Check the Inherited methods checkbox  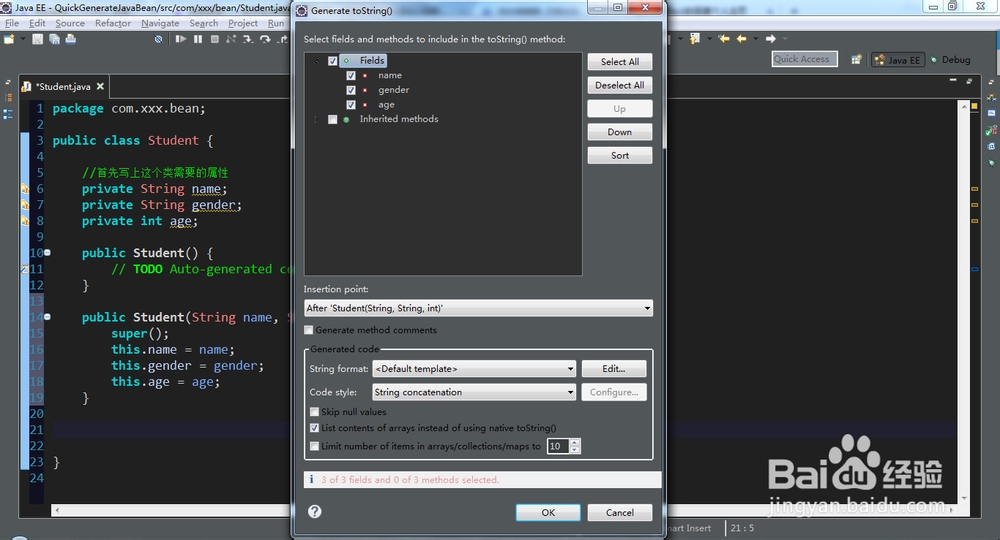point(332,119)
